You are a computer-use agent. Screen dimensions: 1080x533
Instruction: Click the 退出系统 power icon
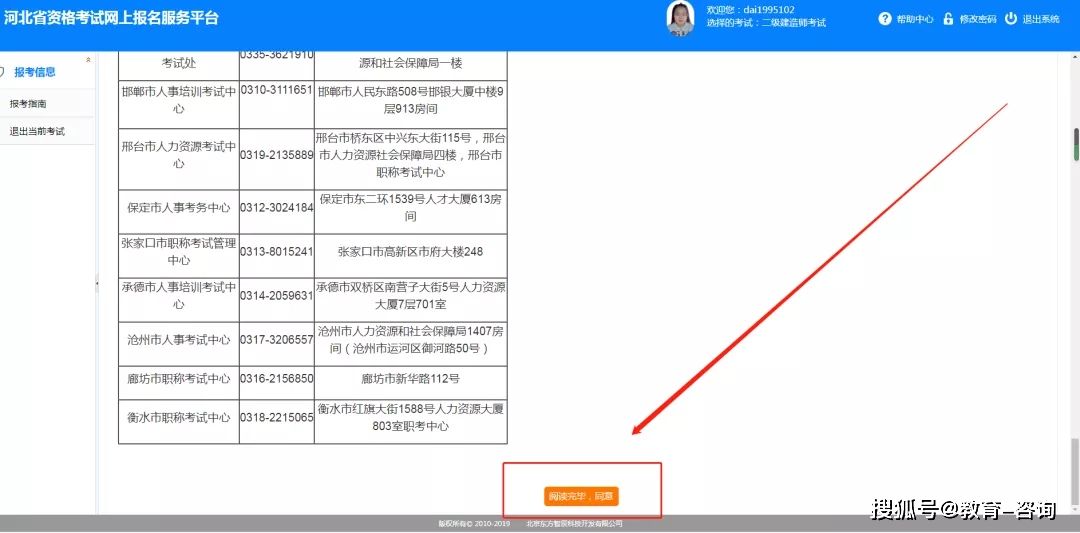pyautogui.click(x=1011, y=19)
